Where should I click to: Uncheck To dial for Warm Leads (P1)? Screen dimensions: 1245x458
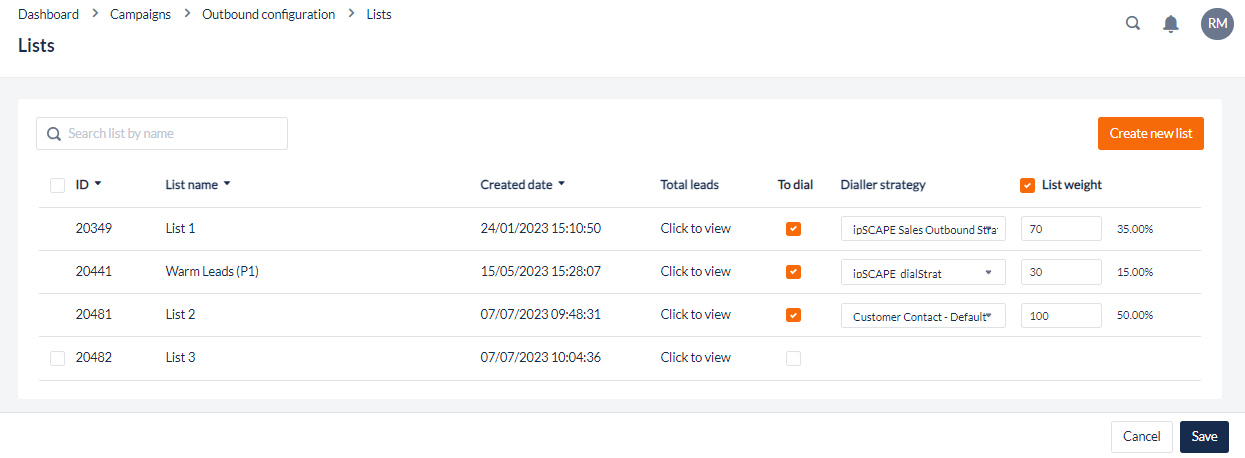[x=793, y=272]
